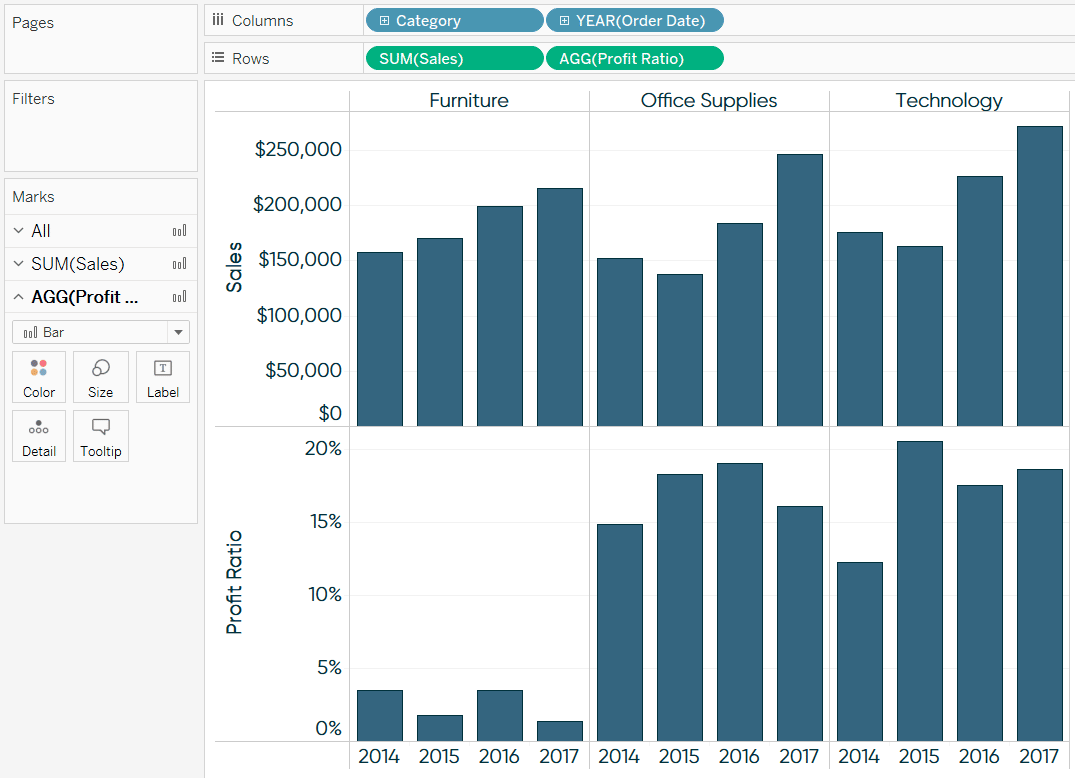
Task: Click the bar chart icon beside AGG(Profit Ratio)
Action: [x=180, y=296]
